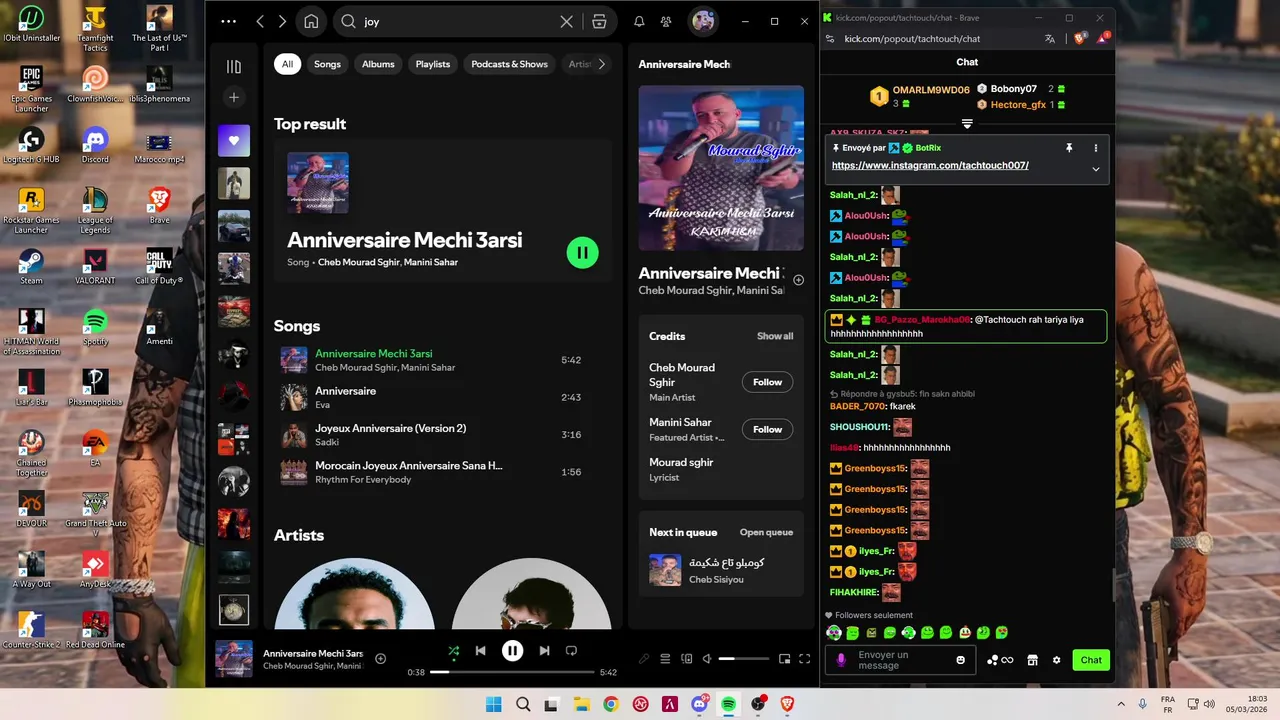Toggle repeat mode in the player

(x=571, y=651)
